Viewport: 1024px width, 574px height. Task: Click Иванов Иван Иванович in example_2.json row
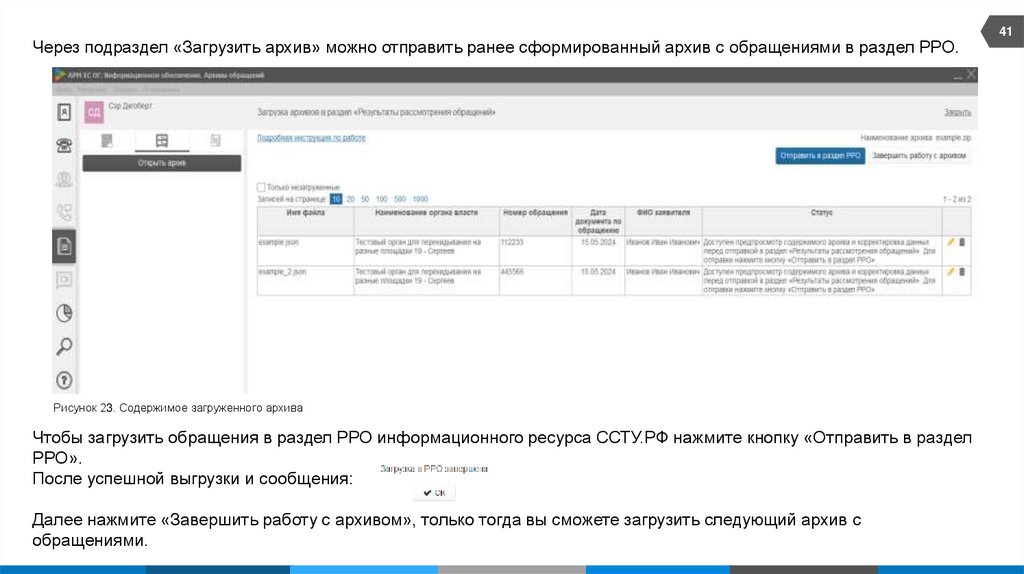(663, 272)
